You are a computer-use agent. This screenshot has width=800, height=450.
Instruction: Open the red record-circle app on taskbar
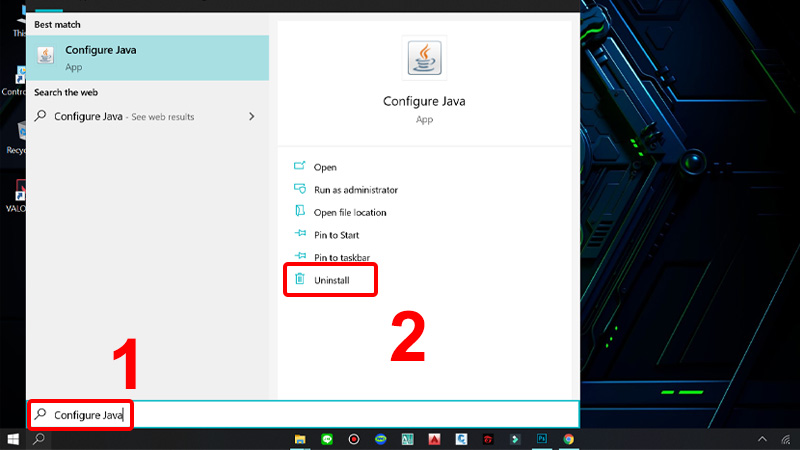coord(354,439)
